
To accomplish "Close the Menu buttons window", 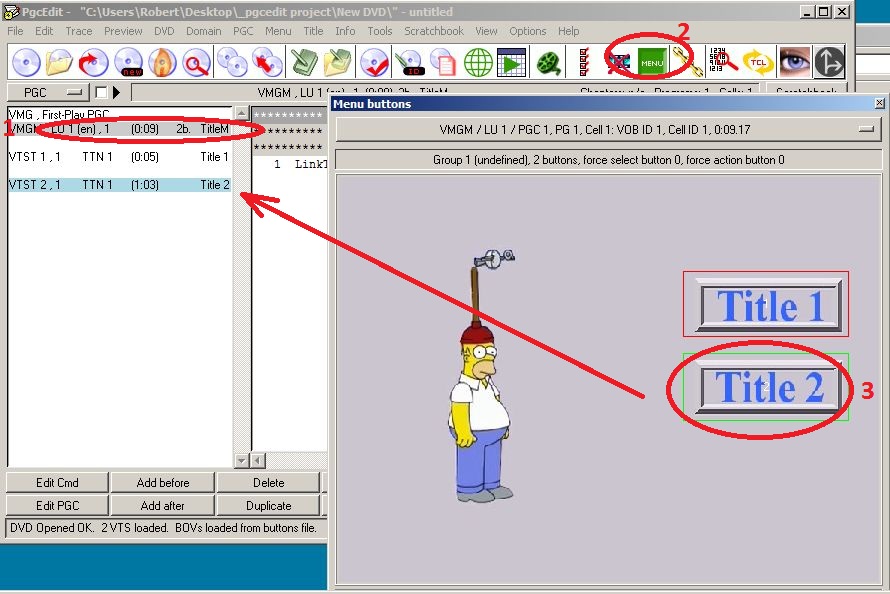I will (879, 103).
